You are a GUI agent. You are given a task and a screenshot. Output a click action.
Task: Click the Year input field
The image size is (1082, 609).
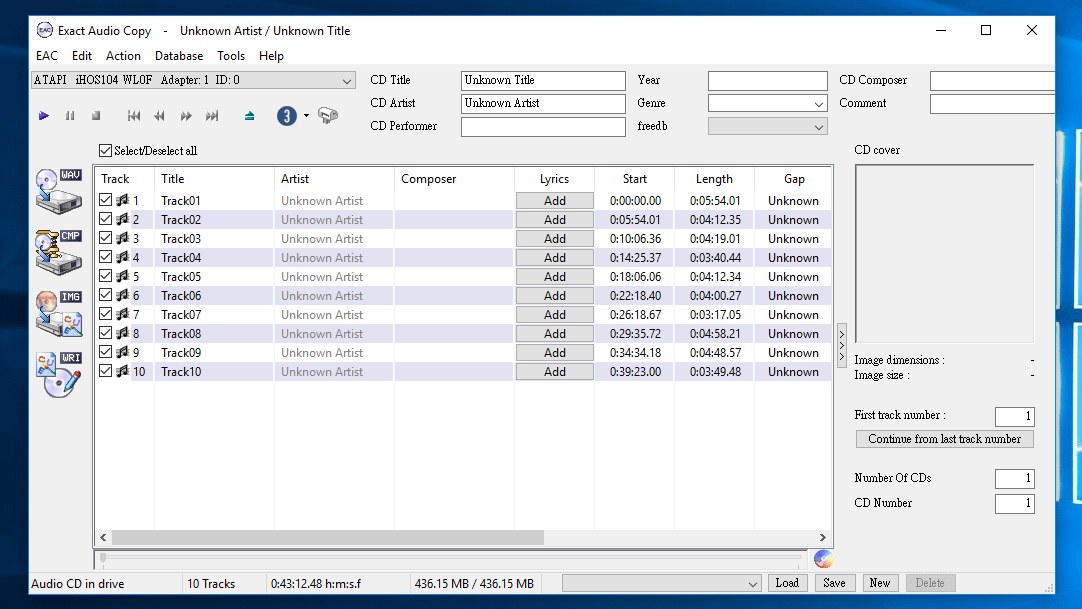767,81
